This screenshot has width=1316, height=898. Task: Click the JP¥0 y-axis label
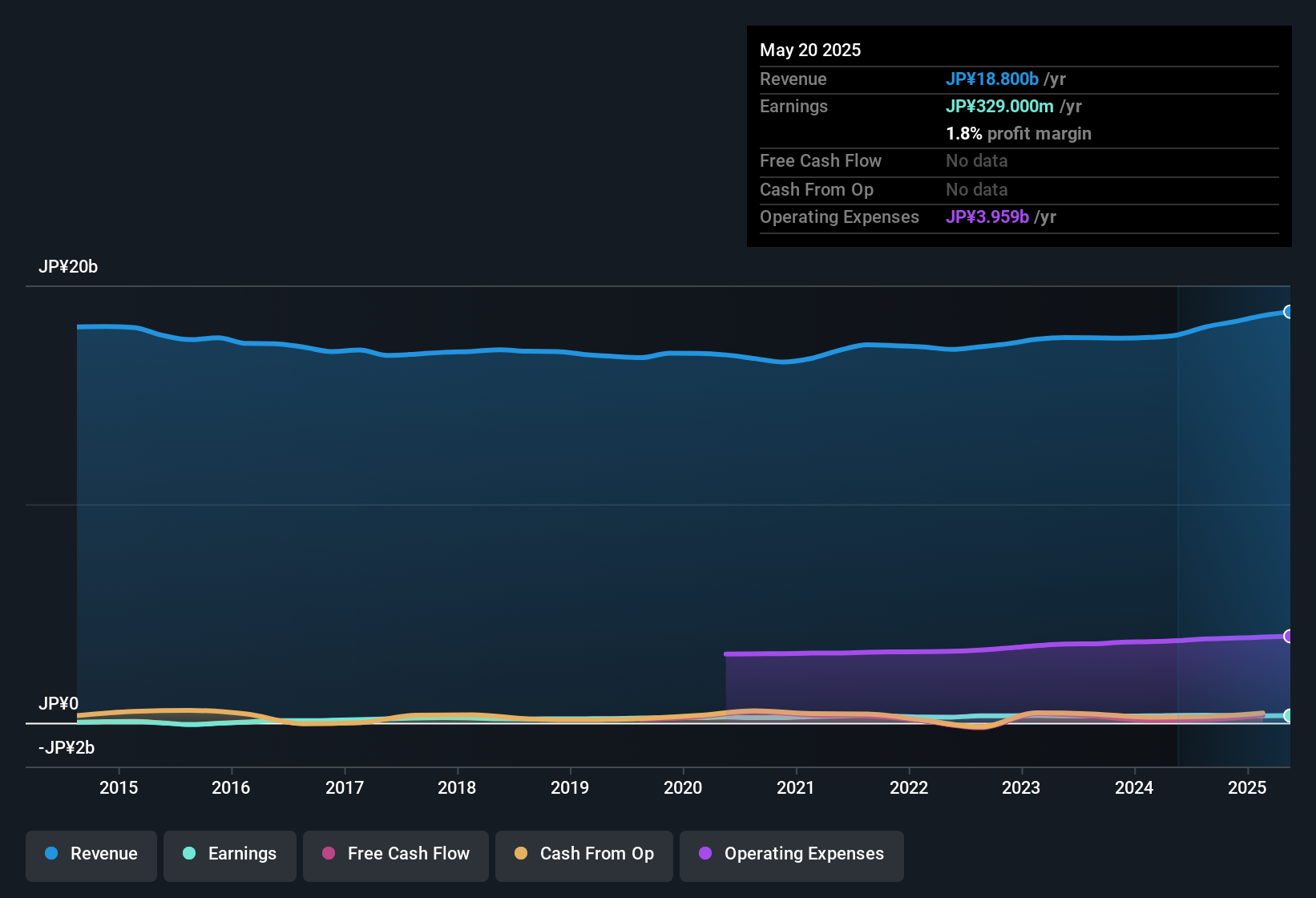(59, 704)
